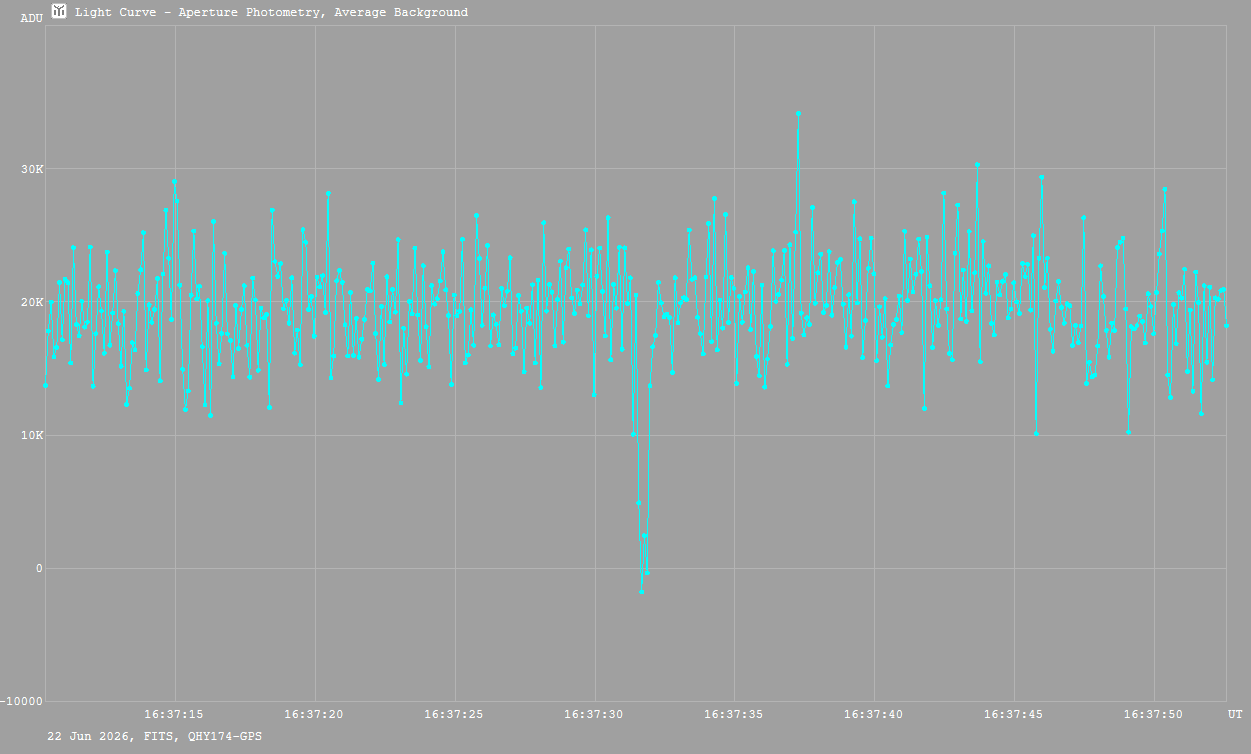Click the lowest data point below zero

[x=642, y=592]
